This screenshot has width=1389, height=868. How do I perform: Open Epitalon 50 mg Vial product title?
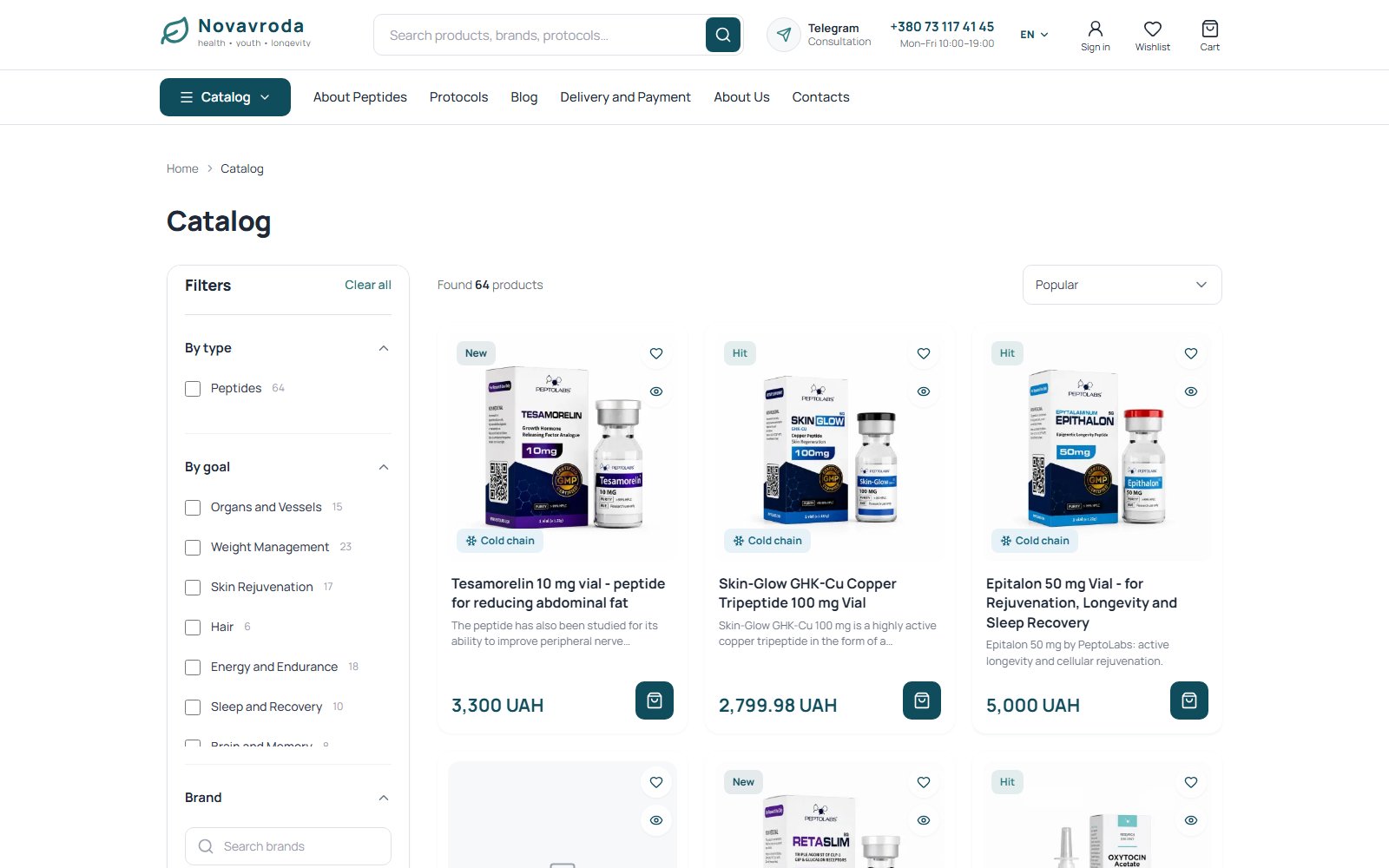tap(1082, 603)
